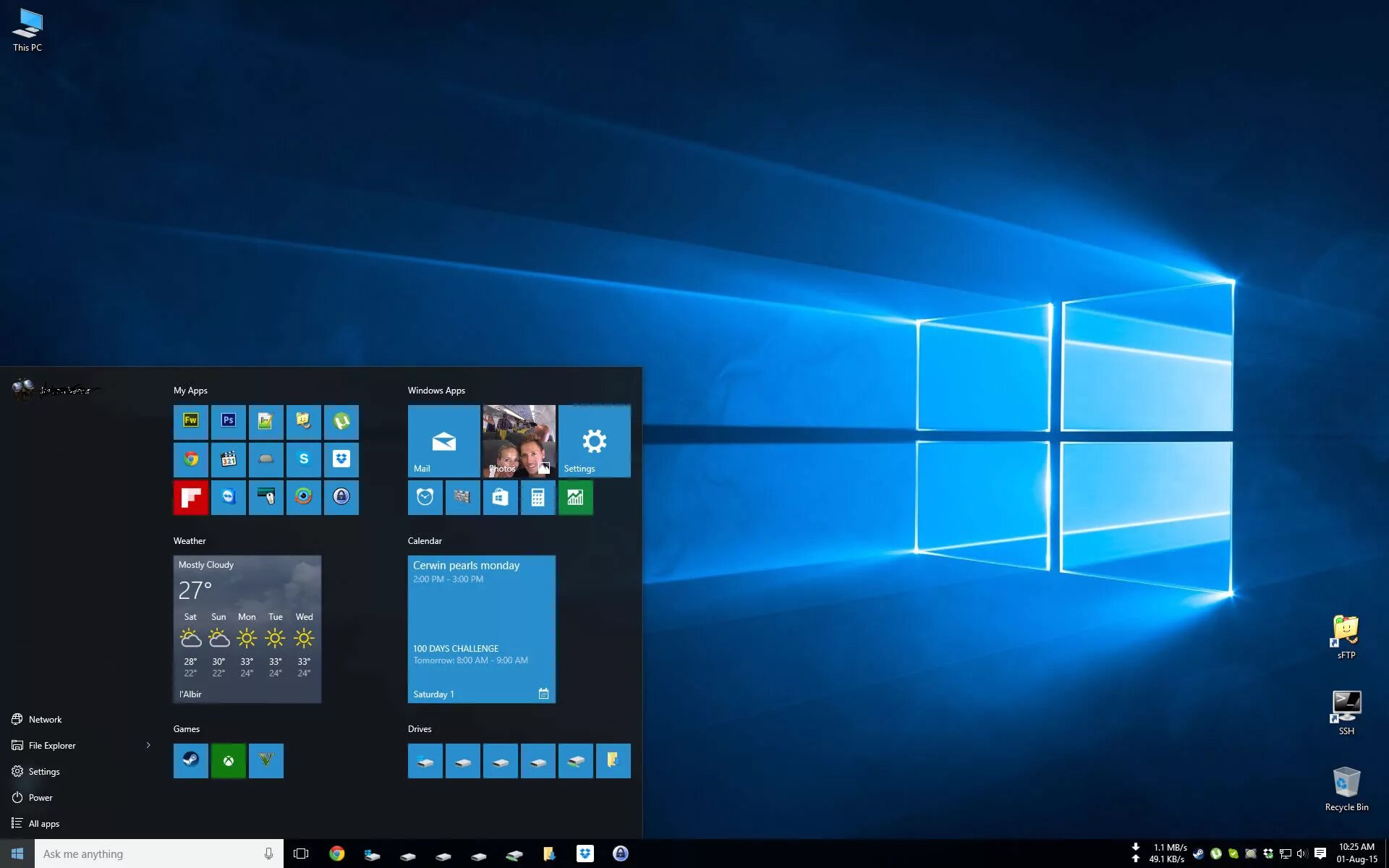Open Task View from the taskbar
1389x868 pixels.
pyautogui.click(x=301, y=854)
